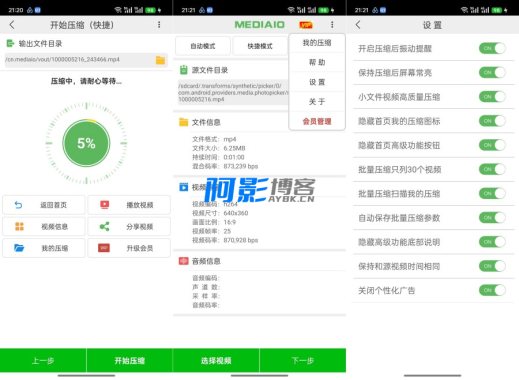This screenshot has height=380, width=519.
Task: Click the orange grid video info icon
Action: [19, 226]
